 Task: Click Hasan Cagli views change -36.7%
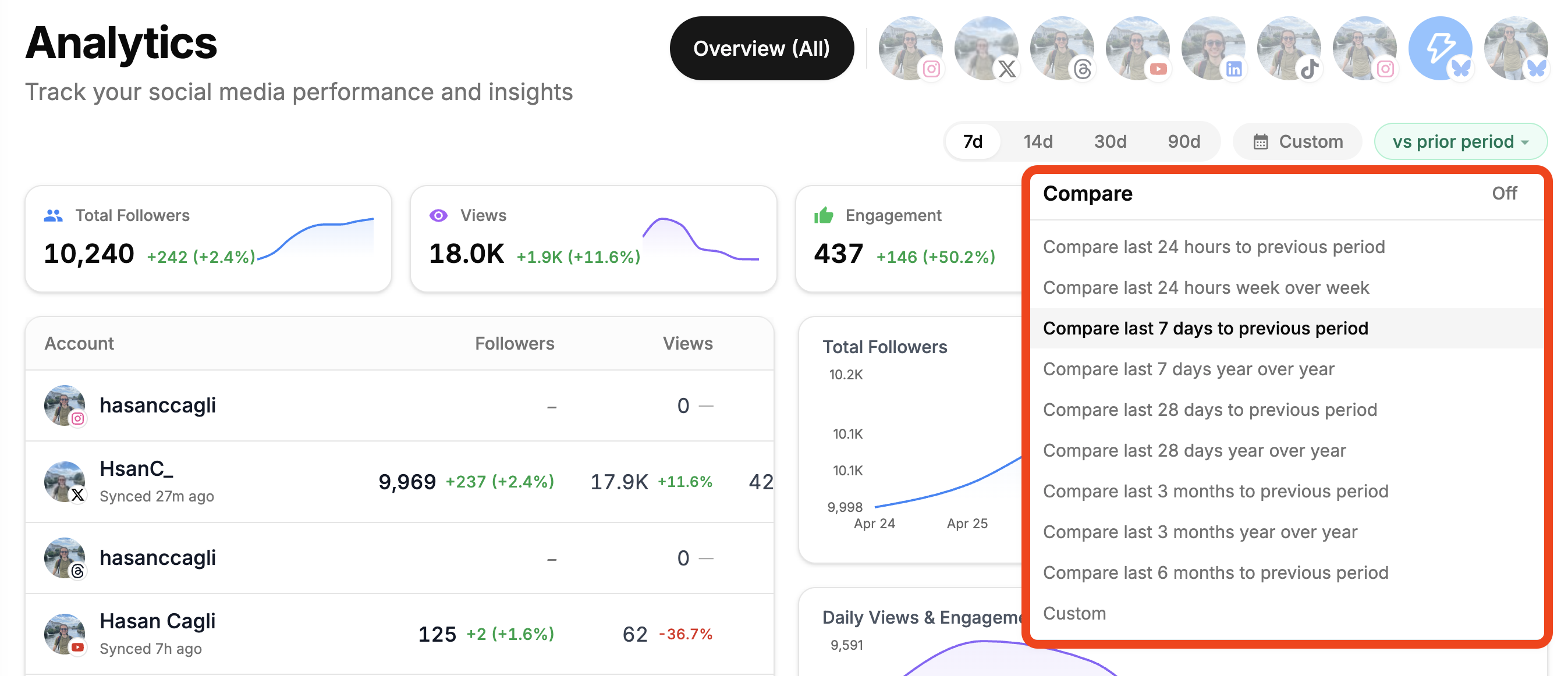pos(686,635)
